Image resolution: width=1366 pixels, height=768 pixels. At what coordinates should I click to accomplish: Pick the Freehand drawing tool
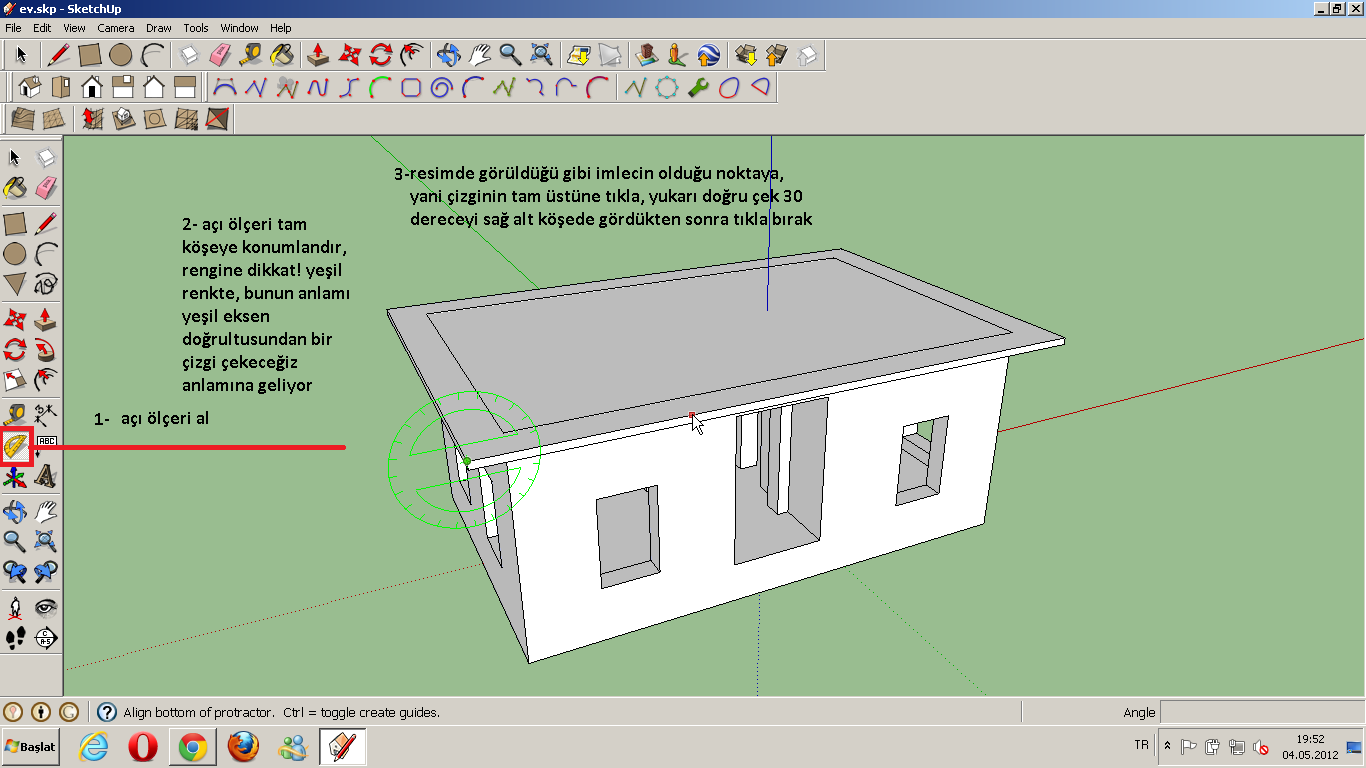(45, 285)
